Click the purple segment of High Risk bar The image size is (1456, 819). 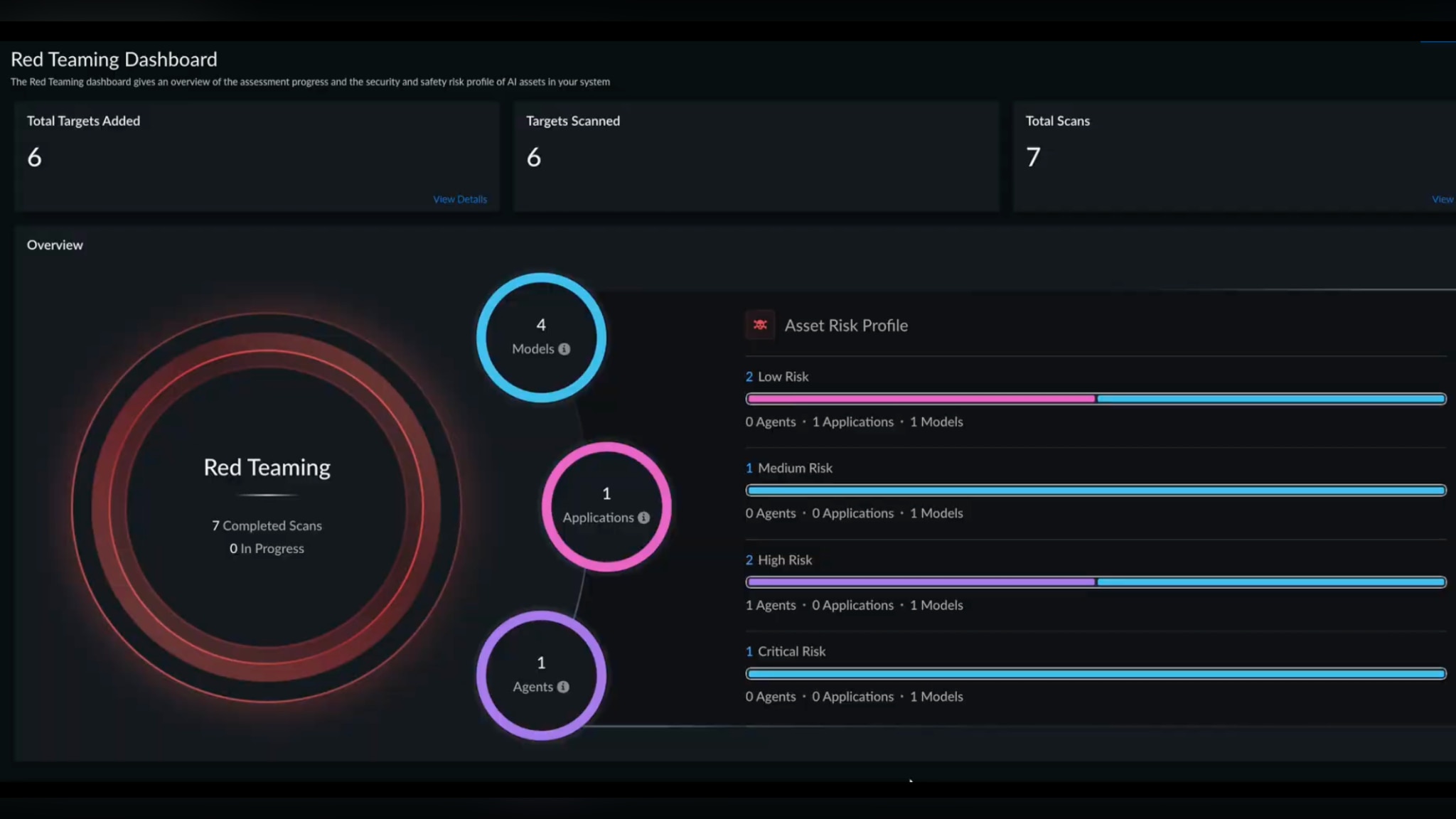tap(921, 582)
